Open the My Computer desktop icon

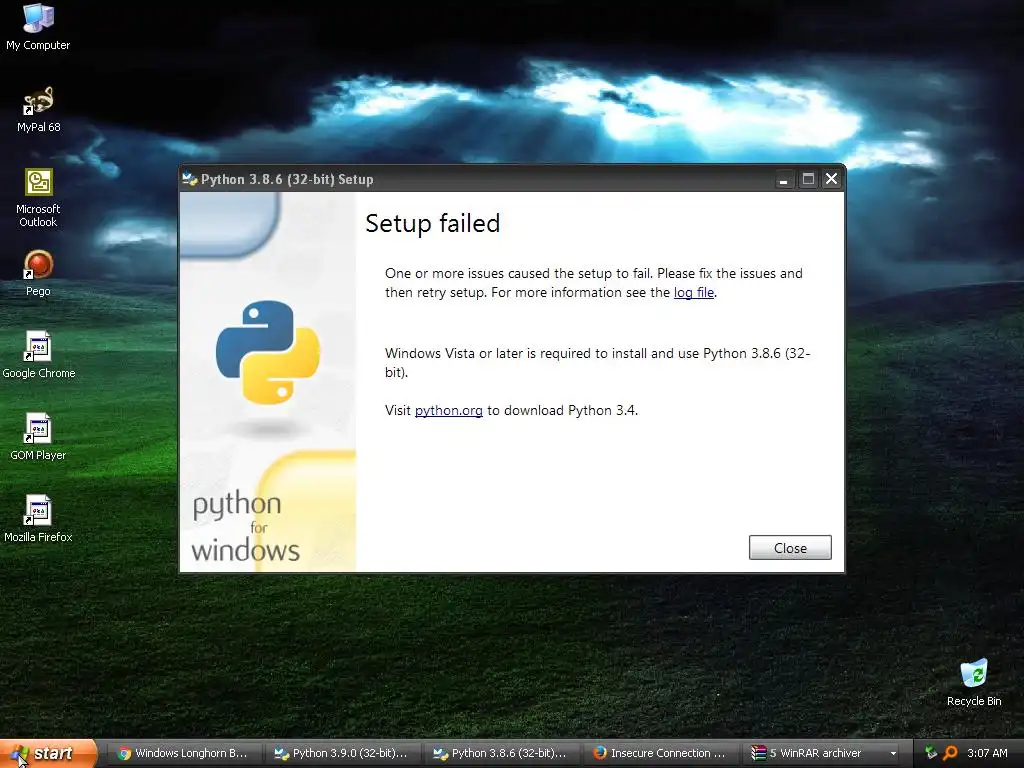pyautogui.click(x=38, y=26)
